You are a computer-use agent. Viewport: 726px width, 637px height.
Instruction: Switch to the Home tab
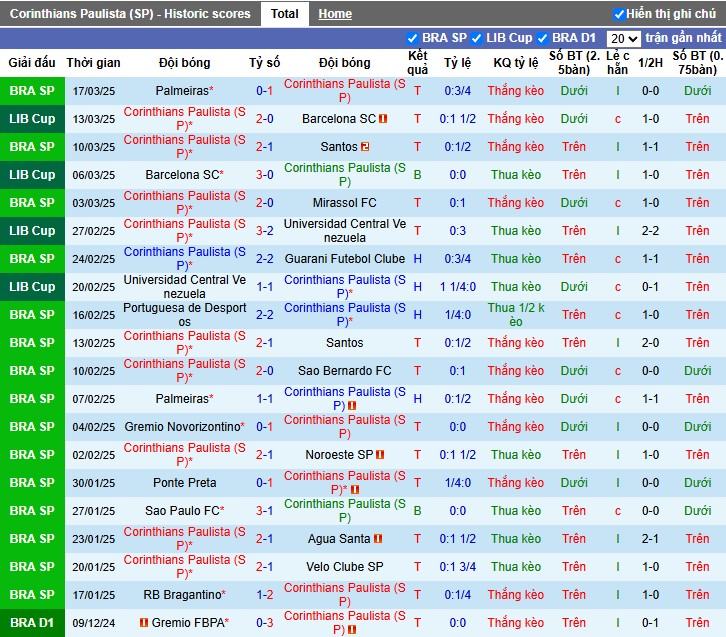point(335,14)
